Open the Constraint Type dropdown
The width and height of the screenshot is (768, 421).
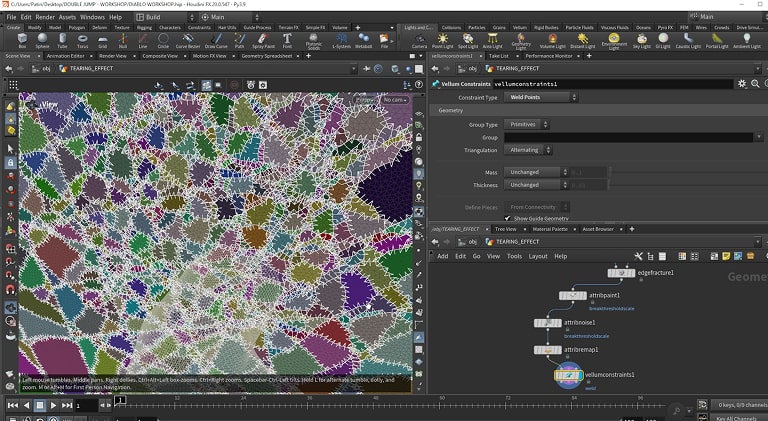pos(540,97)
